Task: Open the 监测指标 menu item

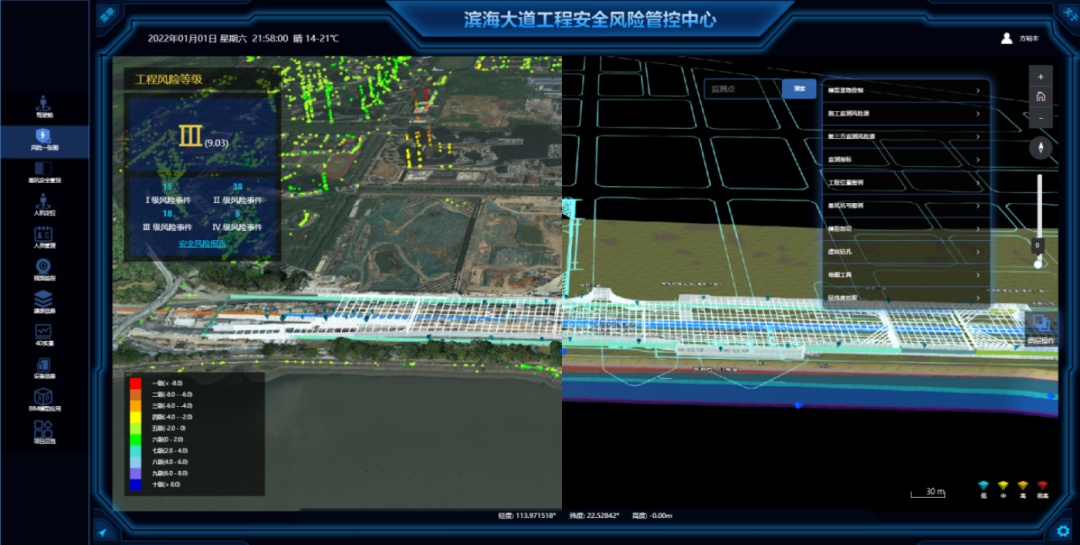Action: (905, 159)
